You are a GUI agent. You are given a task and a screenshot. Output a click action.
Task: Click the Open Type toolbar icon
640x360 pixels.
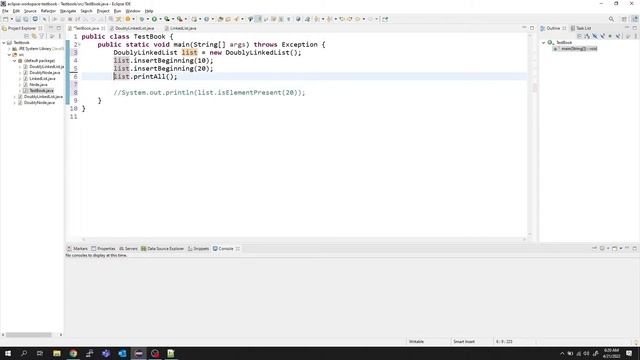tap(220, 19)
